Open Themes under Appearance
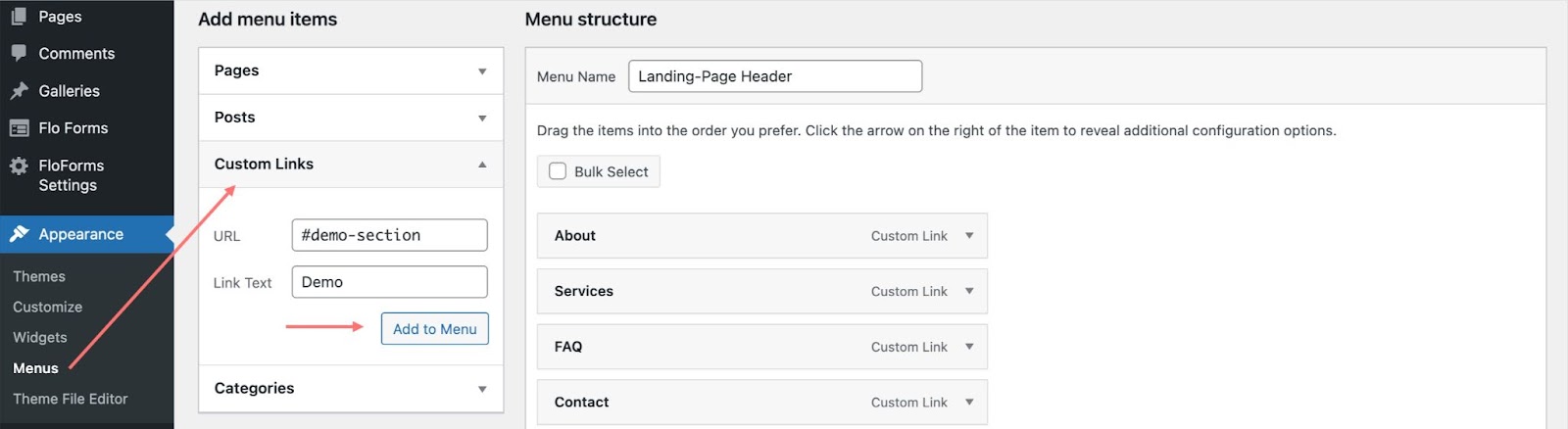This screenshot has width=1568, height=429. click(x=39, y=276)
